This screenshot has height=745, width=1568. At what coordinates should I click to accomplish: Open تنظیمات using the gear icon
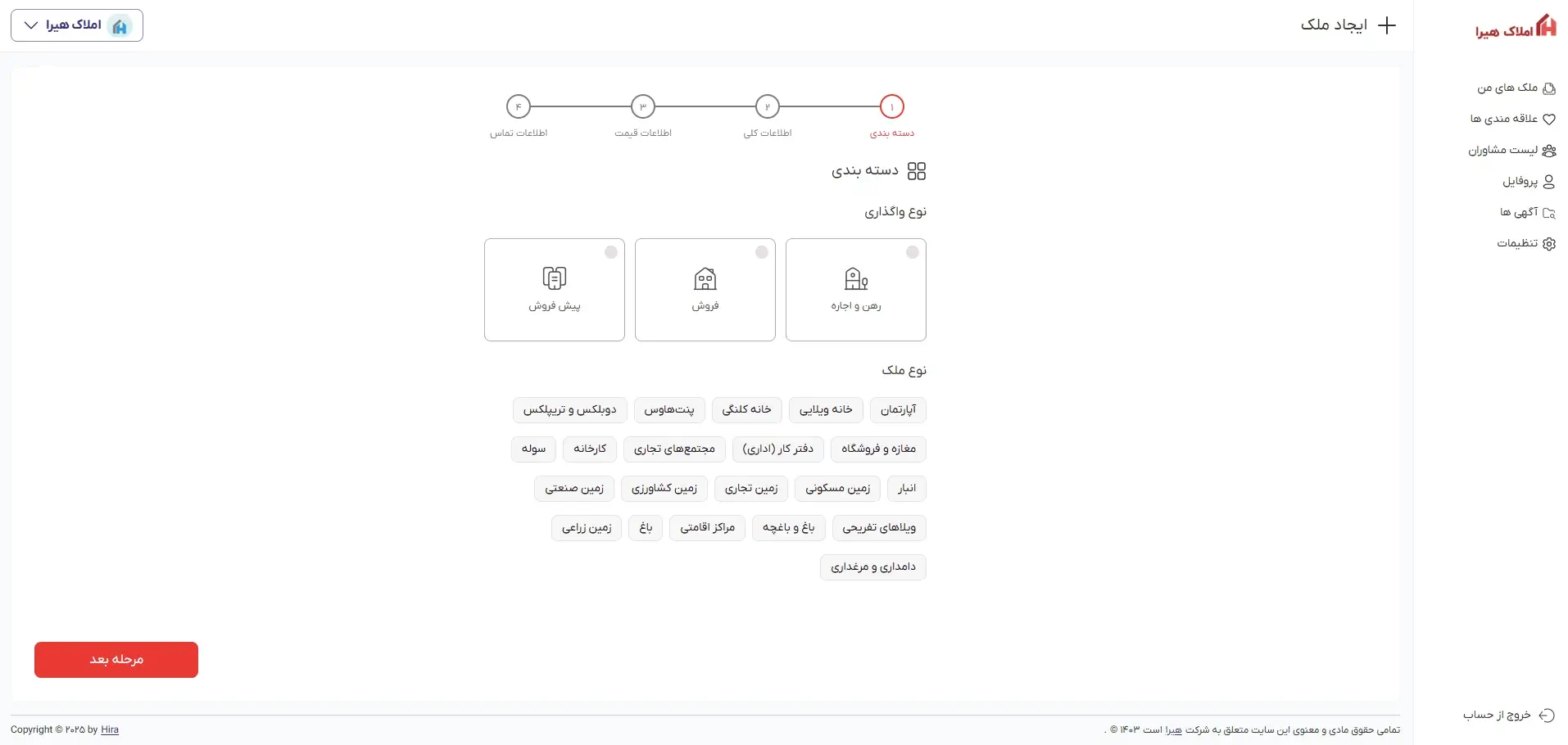click(1548, 244)
